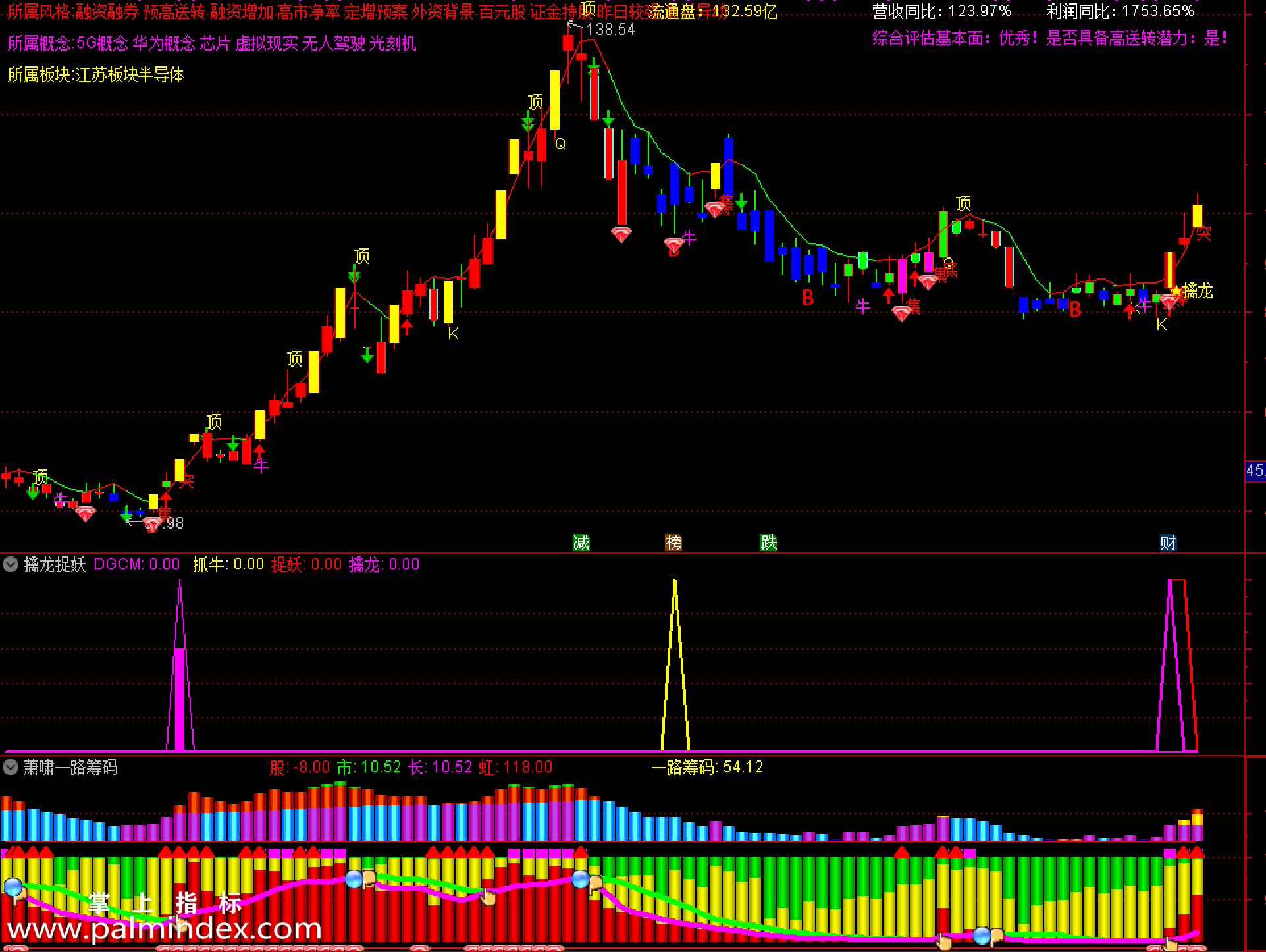The image size is (1266, 952).
Task: Click the 所属板块:江苏板块半导体 line
Action: 96,75
